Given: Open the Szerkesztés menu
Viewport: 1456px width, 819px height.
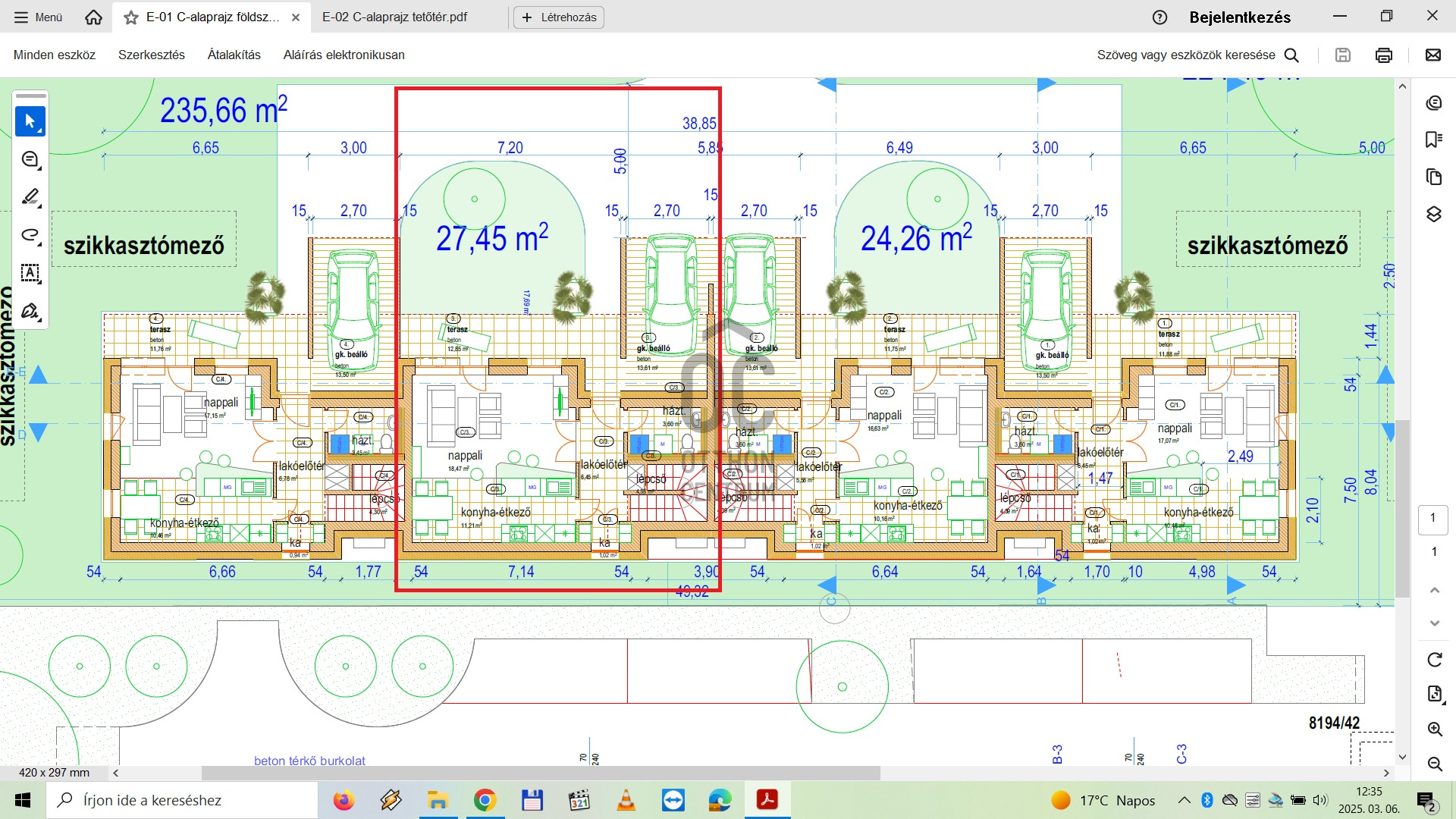Looking at the screenshot, I should 152,55.
